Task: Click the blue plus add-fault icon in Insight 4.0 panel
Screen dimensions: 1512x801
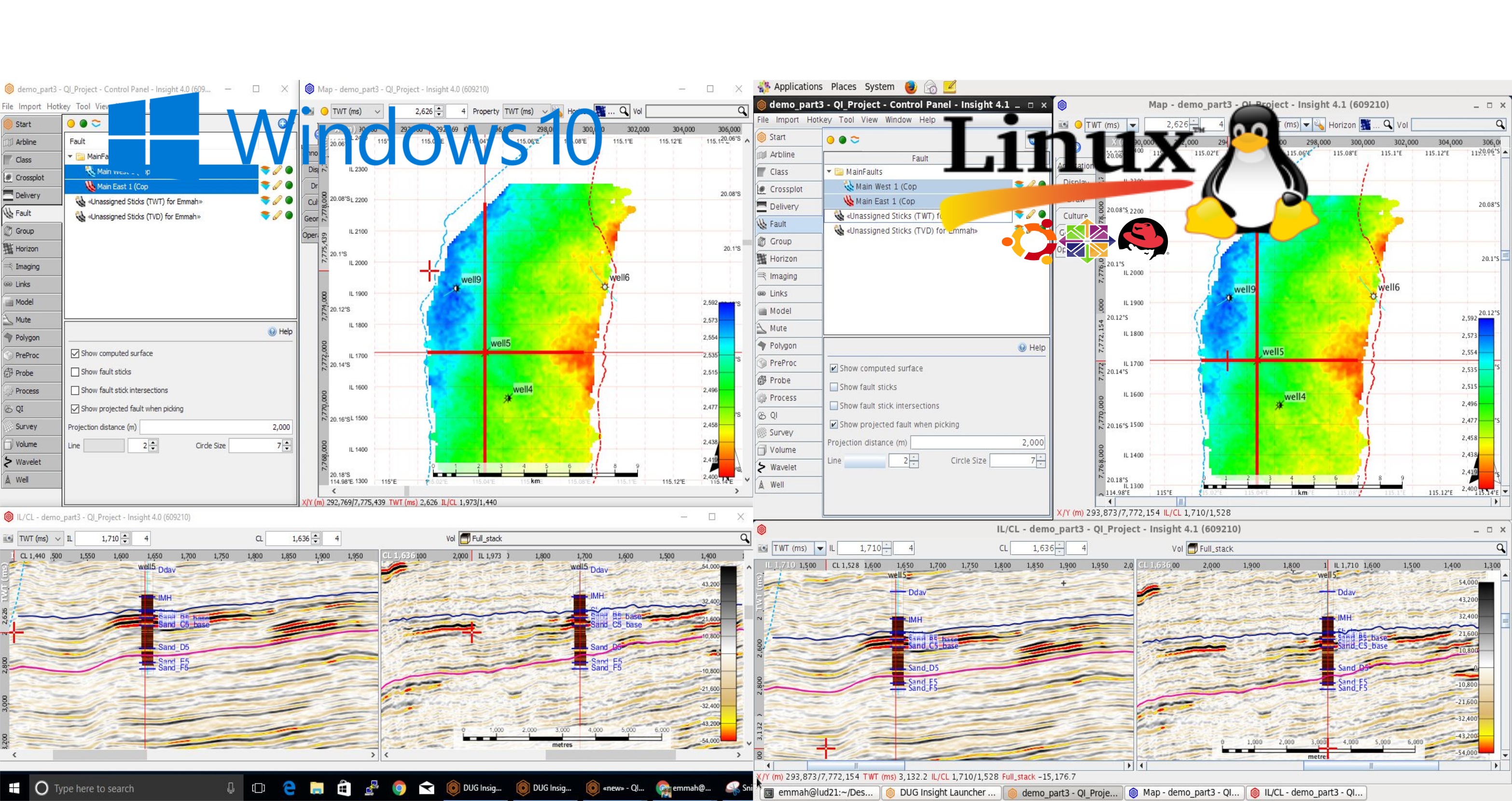Action: click(x=283, y=124)
